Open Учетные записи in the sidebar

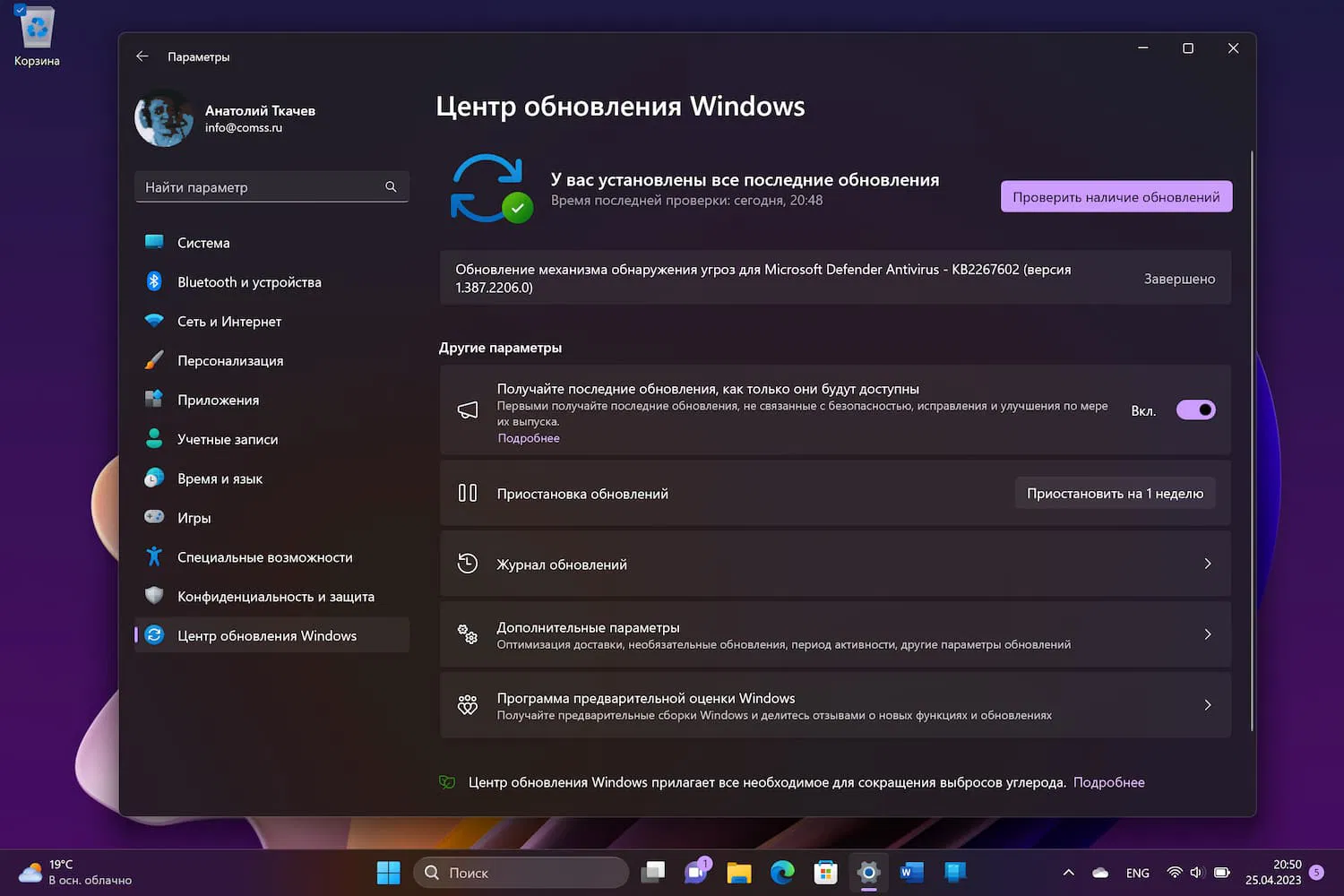[x=271, y=439]
